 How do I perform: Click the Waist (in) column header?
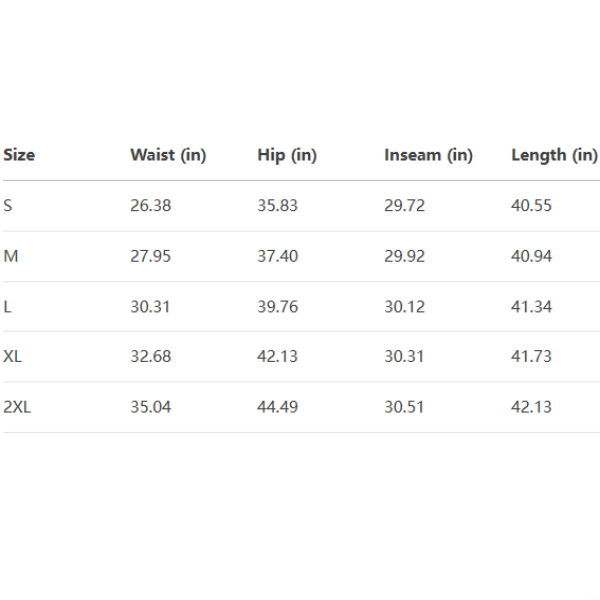click(168, 155)
